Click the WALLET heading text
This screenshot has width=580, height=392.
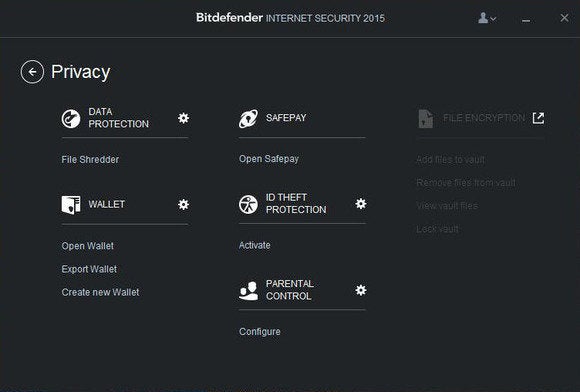point(107,204)
